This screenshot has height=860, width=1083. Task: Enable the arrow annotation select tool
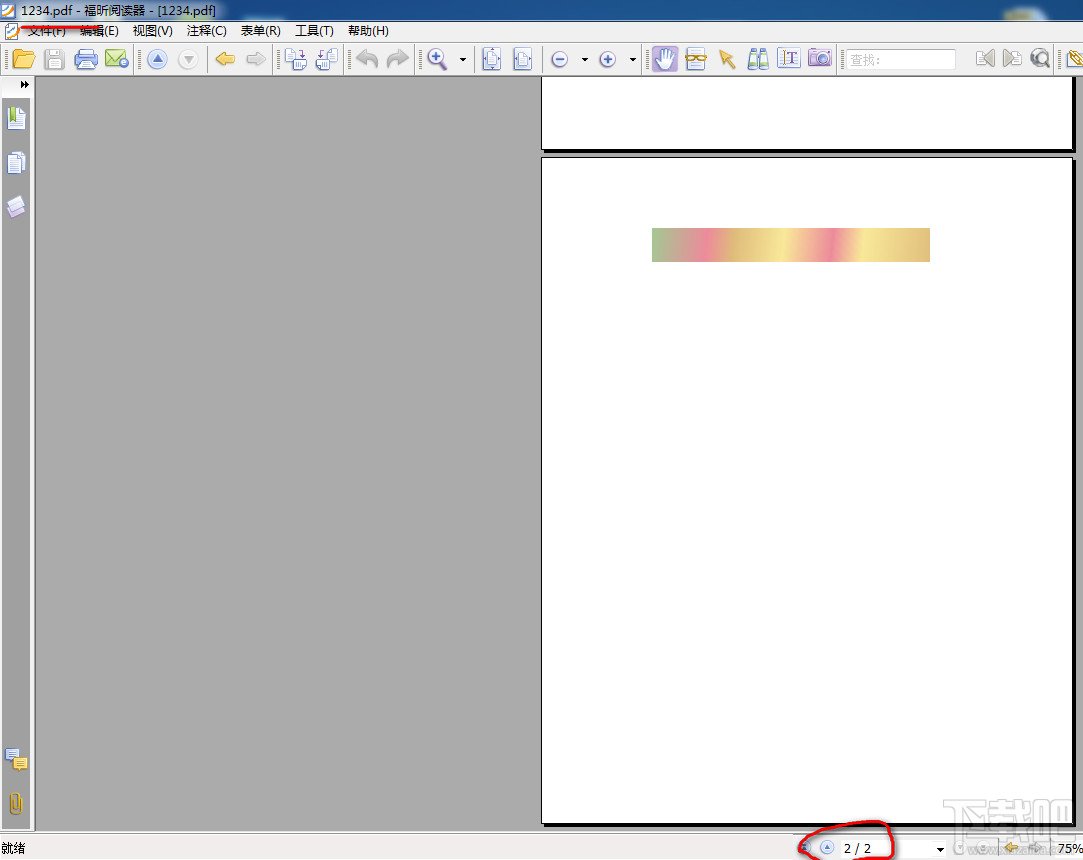coord(727,59)
